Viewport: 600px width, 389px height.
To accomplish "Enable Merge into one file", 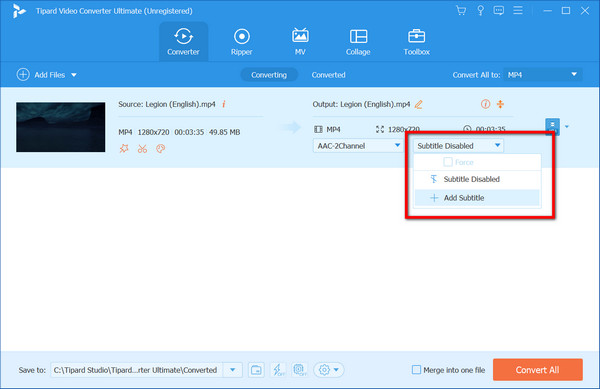I will point(416,370).
